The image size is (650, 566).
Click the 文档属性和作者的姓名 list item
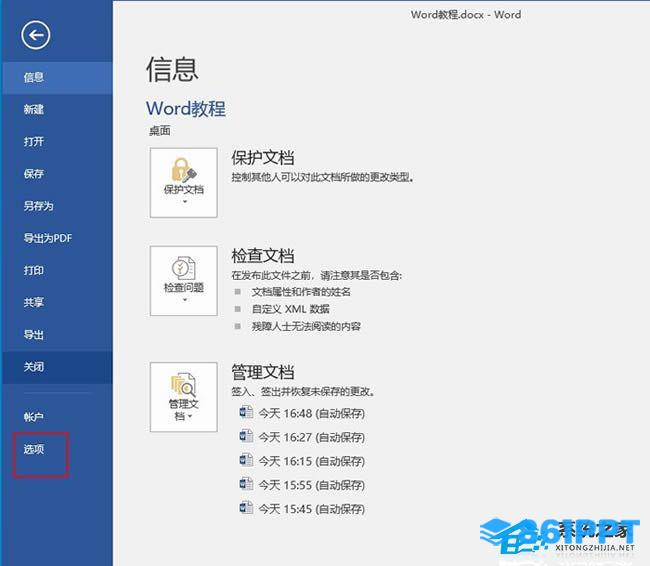tap(301, 292)
